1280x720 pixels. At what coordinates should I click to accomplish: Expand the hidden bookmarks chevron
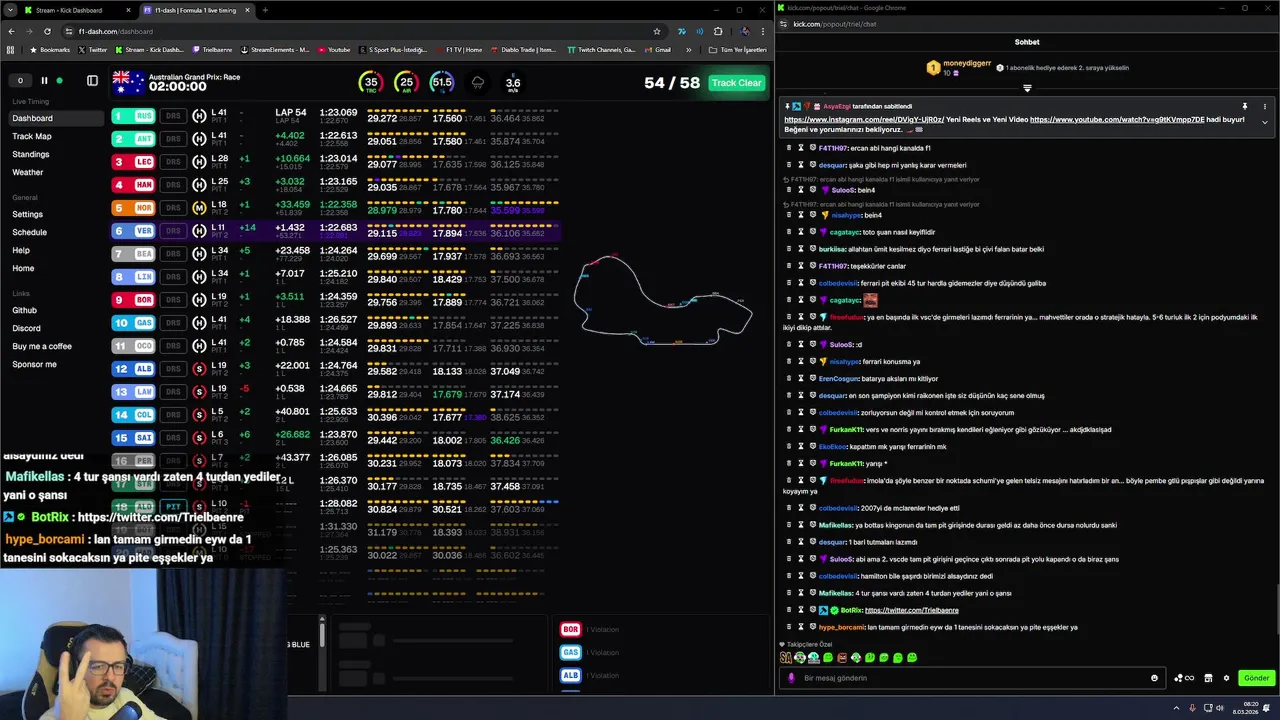691,49
